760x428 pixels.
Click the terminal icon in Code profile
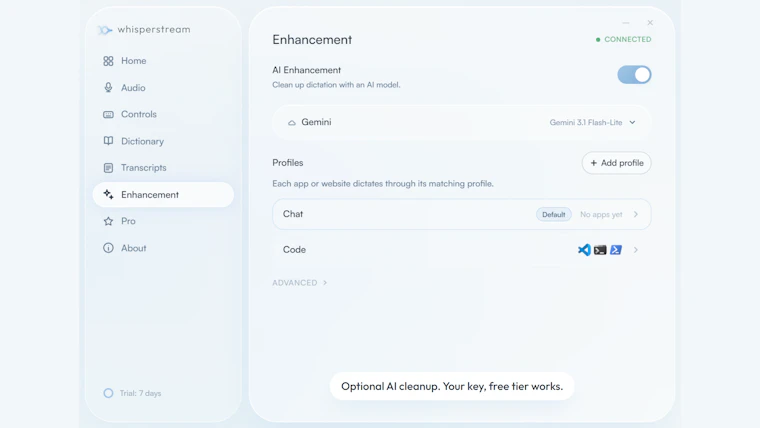coord(600,250)
